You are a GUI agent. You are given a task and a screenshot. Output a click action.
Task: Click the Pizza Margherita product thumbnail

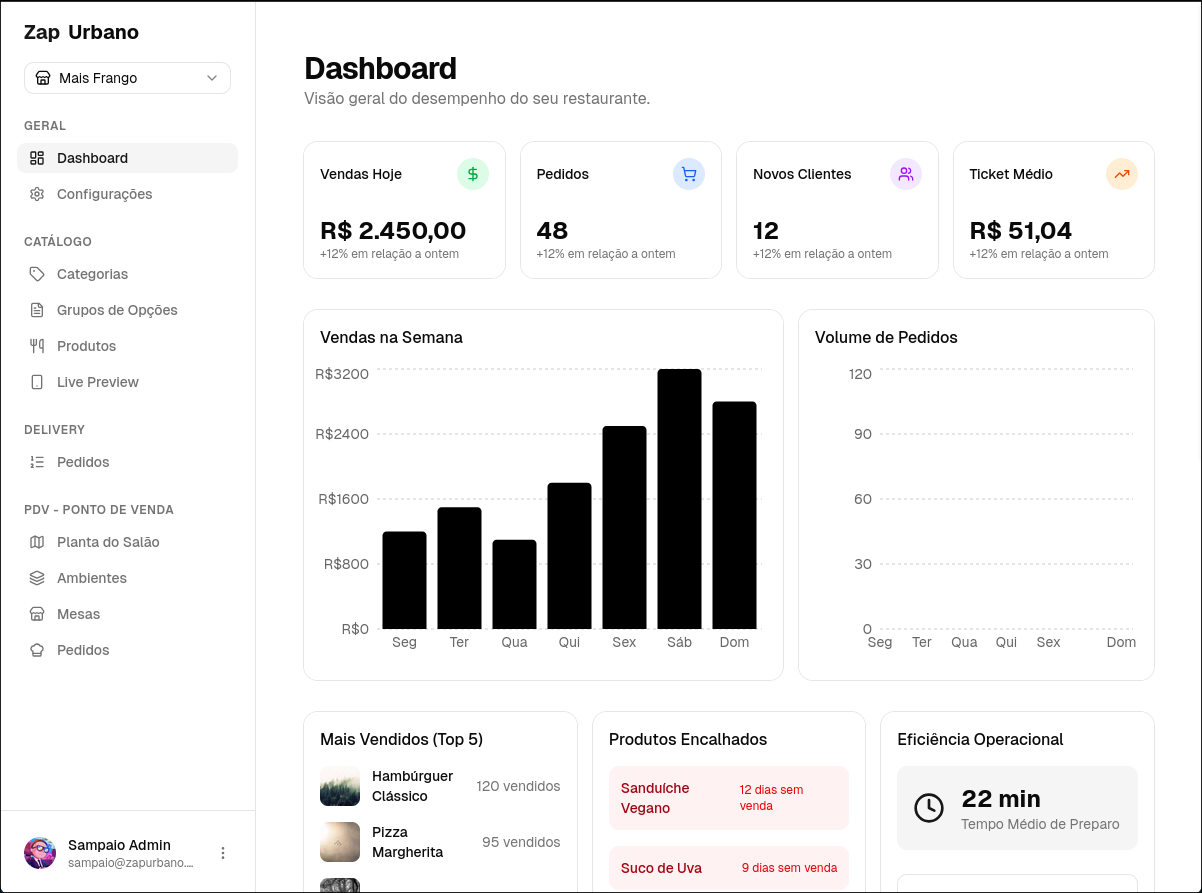(339, 840)
